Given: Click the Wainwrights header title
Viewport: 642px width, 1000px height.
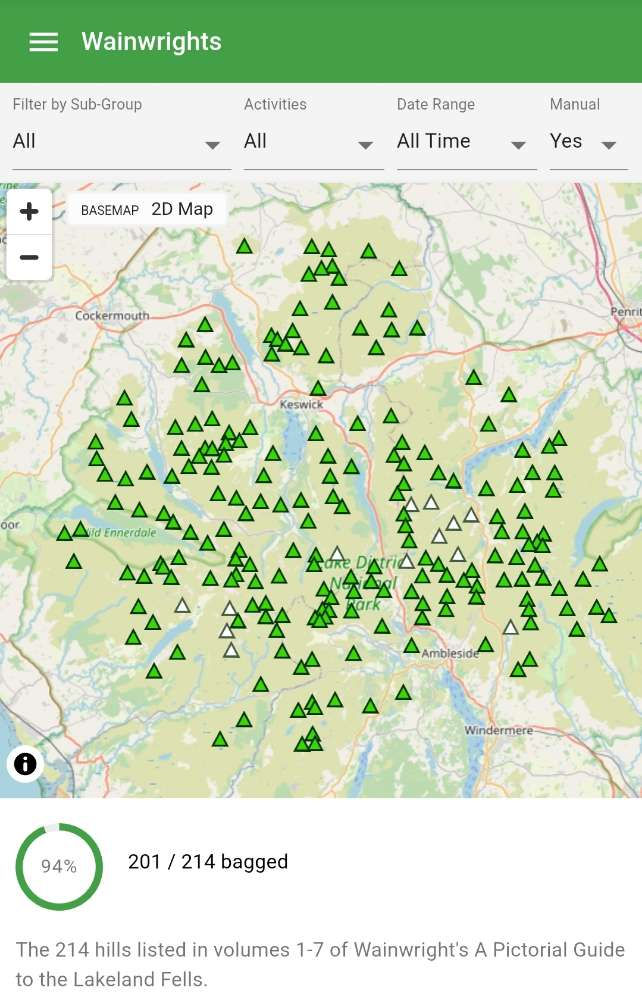Looking at the screenshot, I should [x=152, y=41].
